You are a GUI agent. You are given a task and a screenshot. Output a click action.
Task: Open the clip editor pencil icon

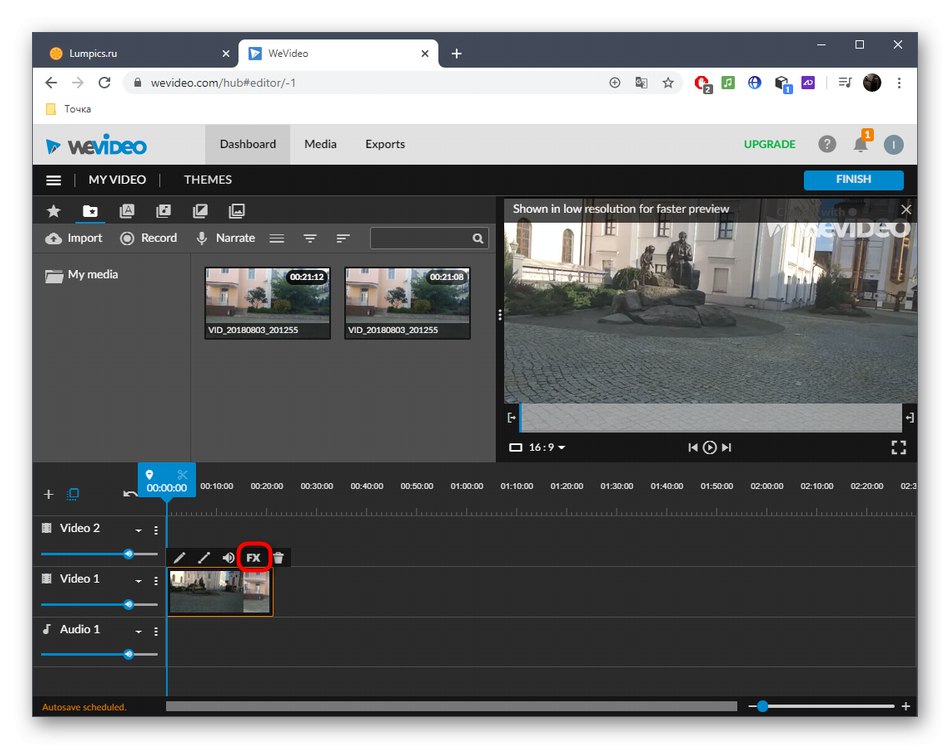coord(180,558)
